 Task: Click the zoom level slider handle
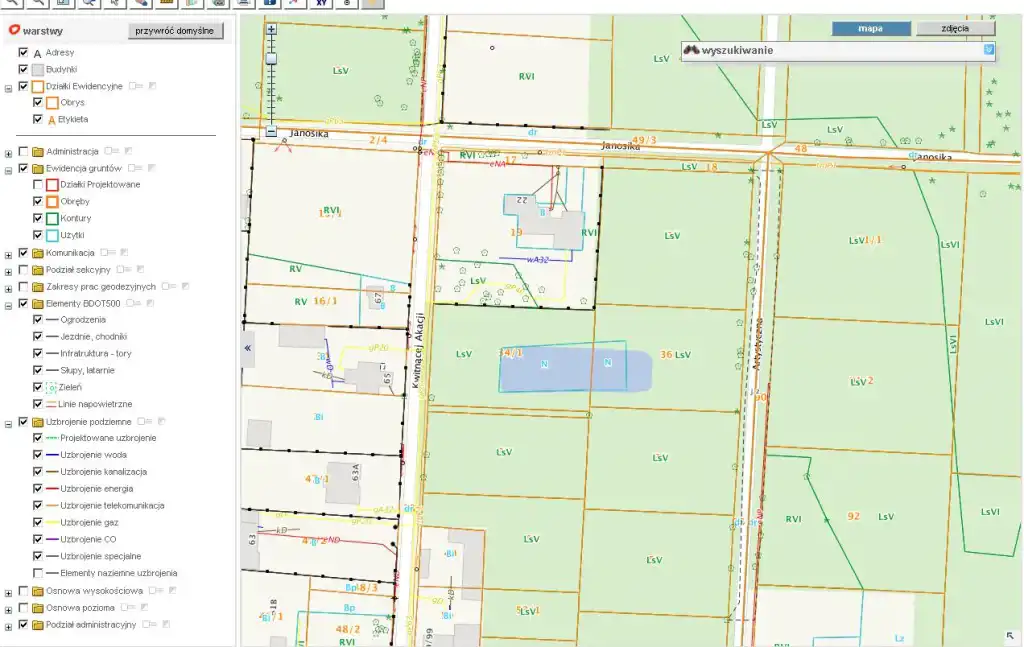pyautogui.click(x=271, y=59)
